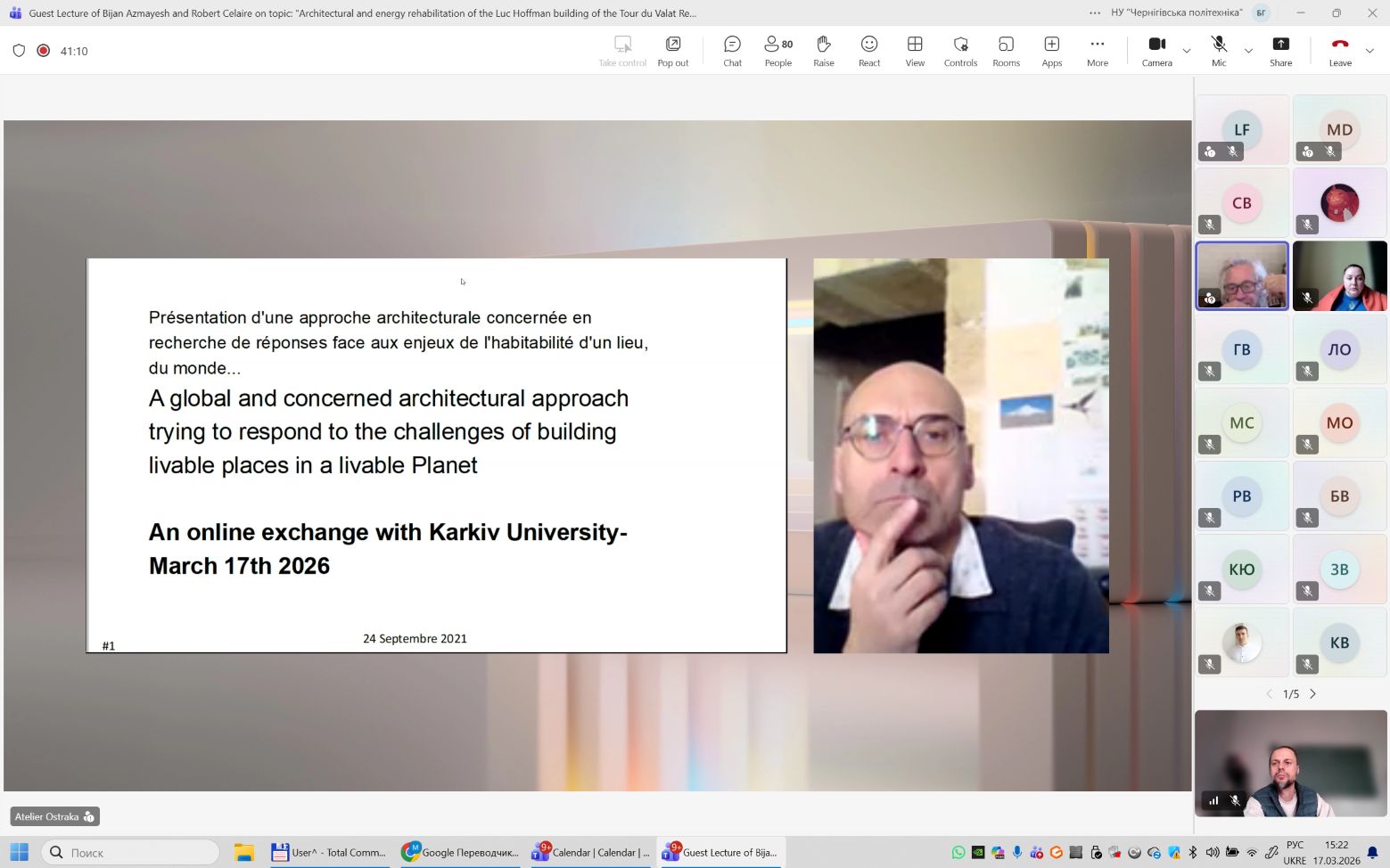Screen dimensions: 1390x868
Task: Open the View layout options
Action: (x=915, y=51)
